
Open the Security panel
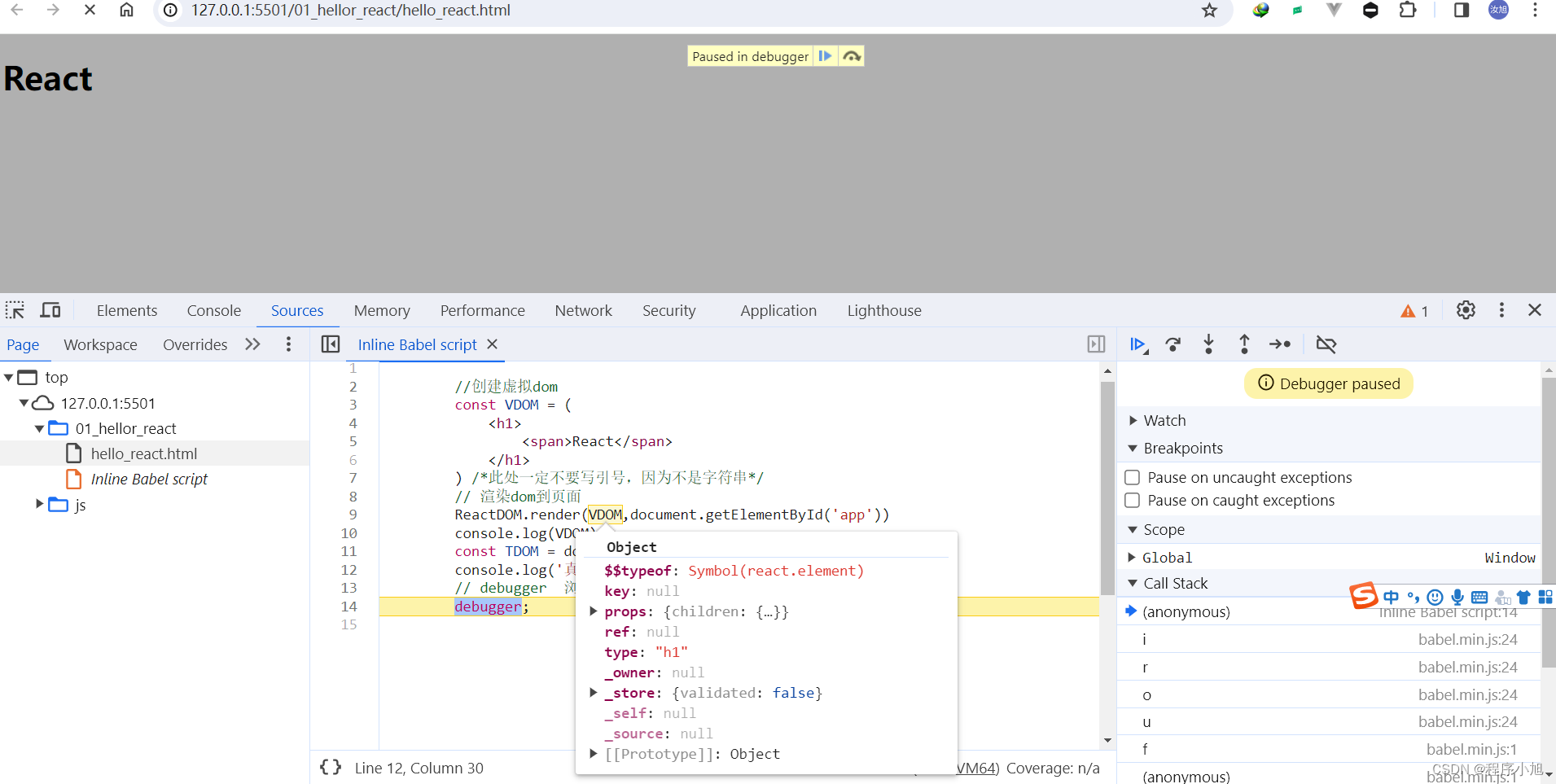pos(669,310)
